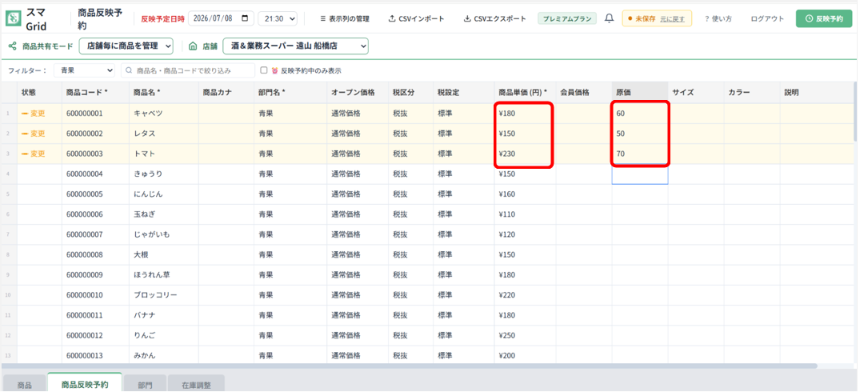858x392 pixels.
Task: Select the レタス product name cell
Action: click(163, 134)
